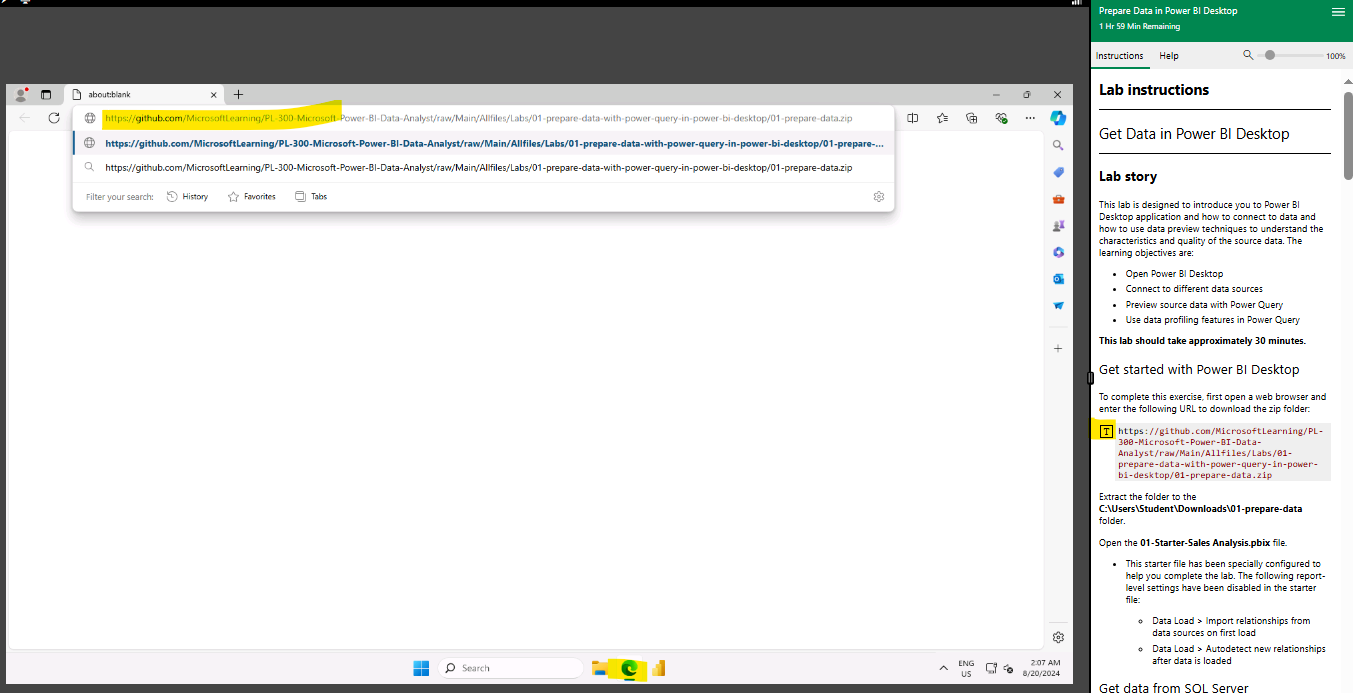The height and width of the screenshot is (693, 1353).
Task: Refresh the about:blank page
Action: [54, 118]
